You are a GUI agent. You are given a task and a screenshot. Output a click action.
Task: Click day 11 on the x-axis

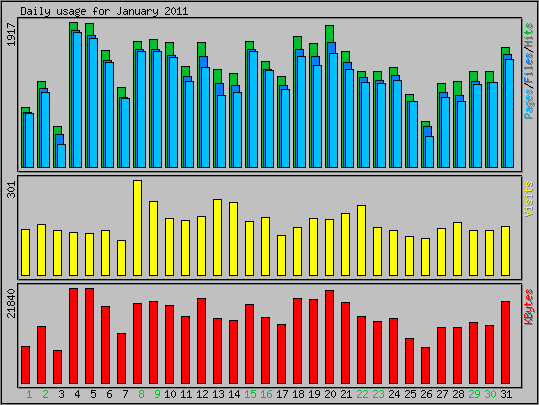pyautogui.click(x=186, y=394)
